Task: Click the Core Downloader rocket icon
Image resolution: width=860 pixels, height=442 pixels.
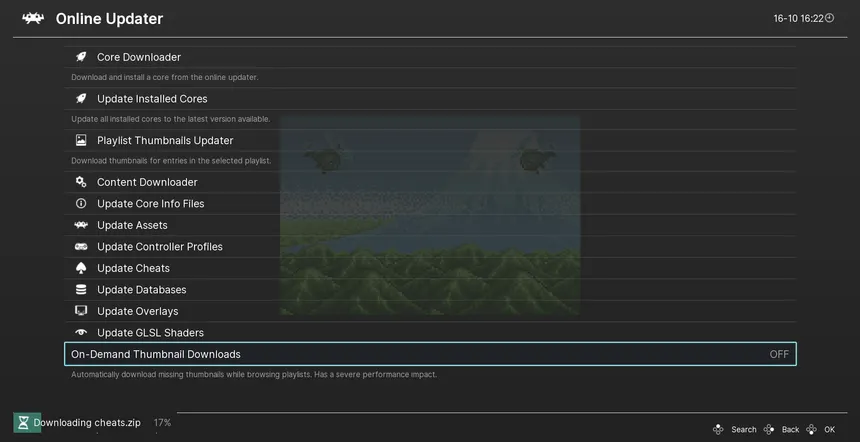Action: (81, 57)
